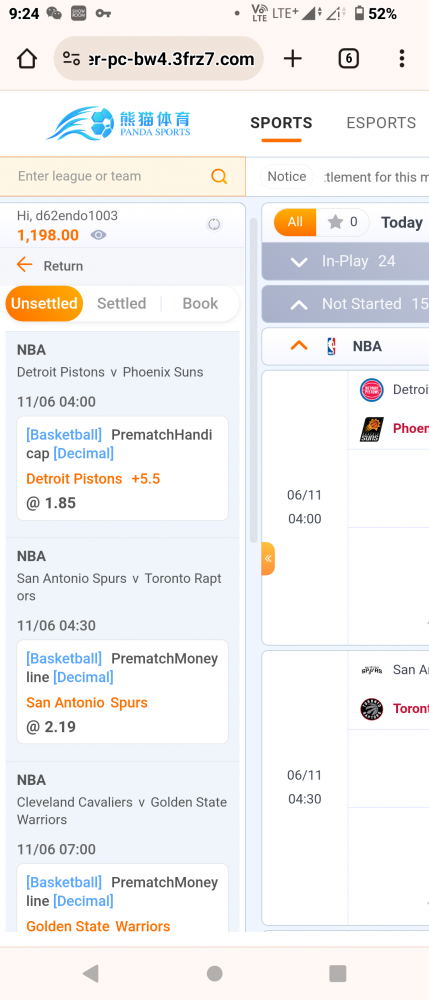Image resolution: width=429 pixels, height=1000 pixels.
Task: Select the All matches filter
Action: pos(295,222)
